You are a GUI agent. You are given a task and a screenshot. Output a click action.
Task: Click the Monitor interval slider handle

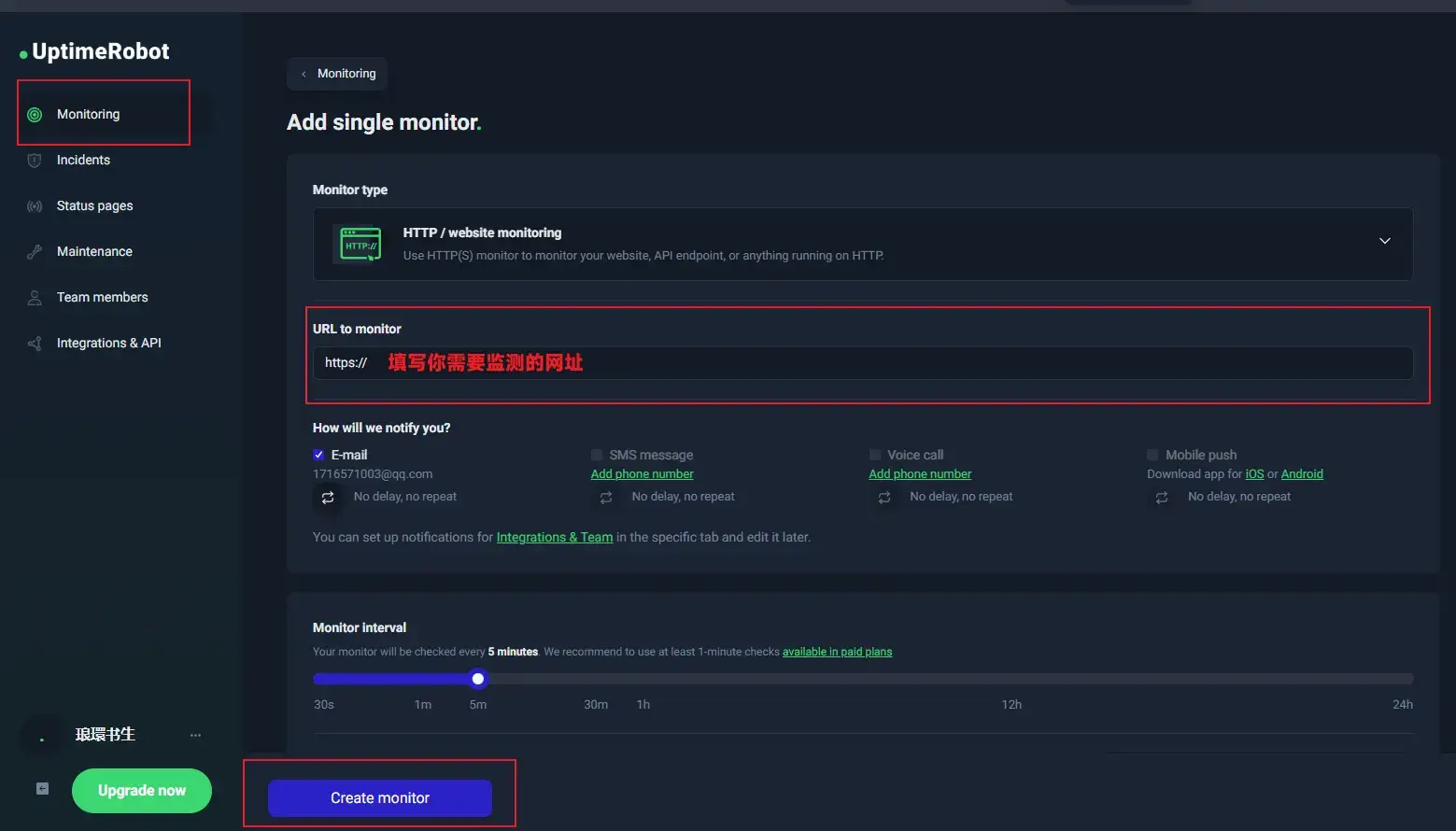coord(478,679)
